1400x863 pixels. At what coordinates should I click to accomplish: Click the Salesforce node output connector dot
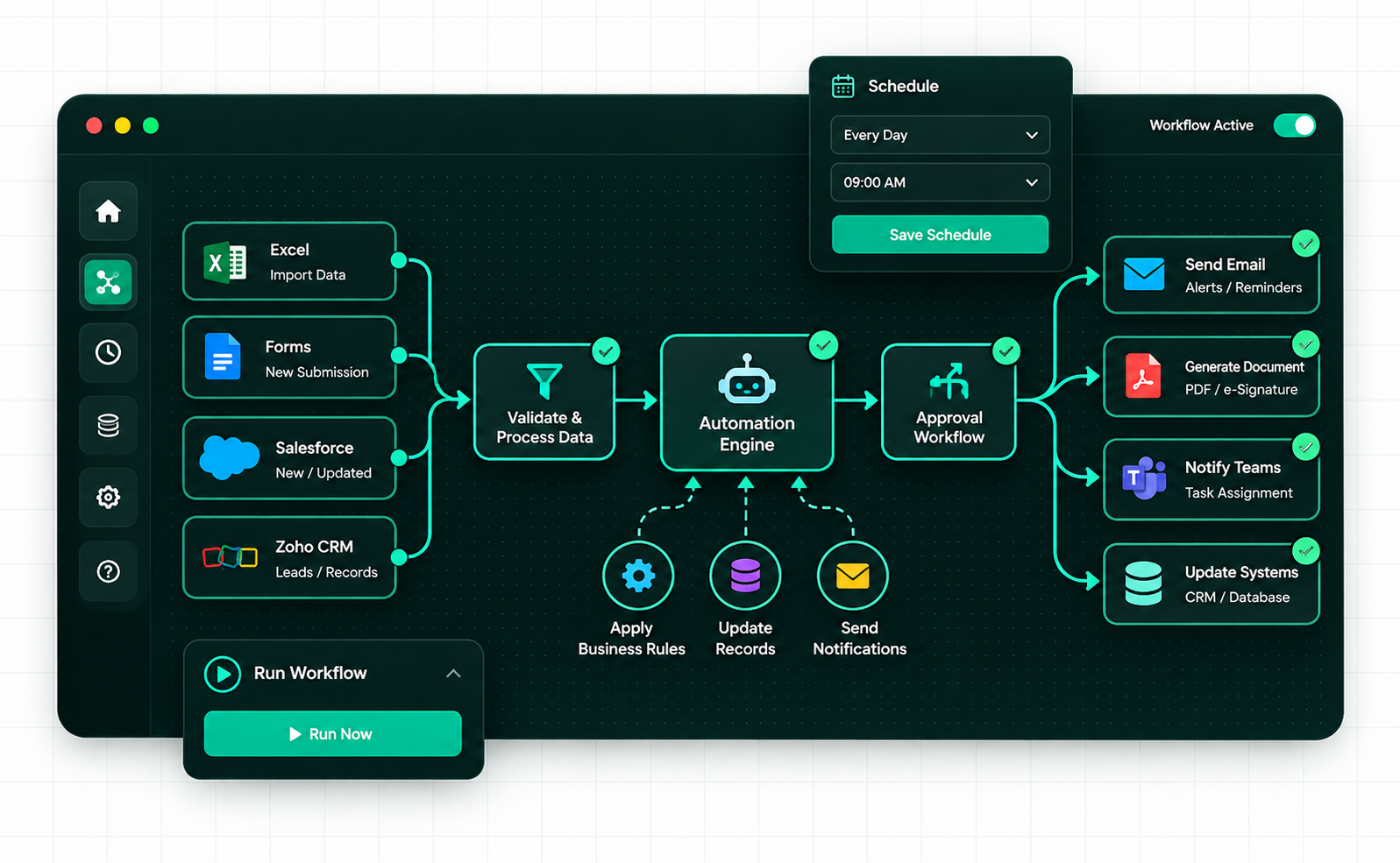click(399, 457)
